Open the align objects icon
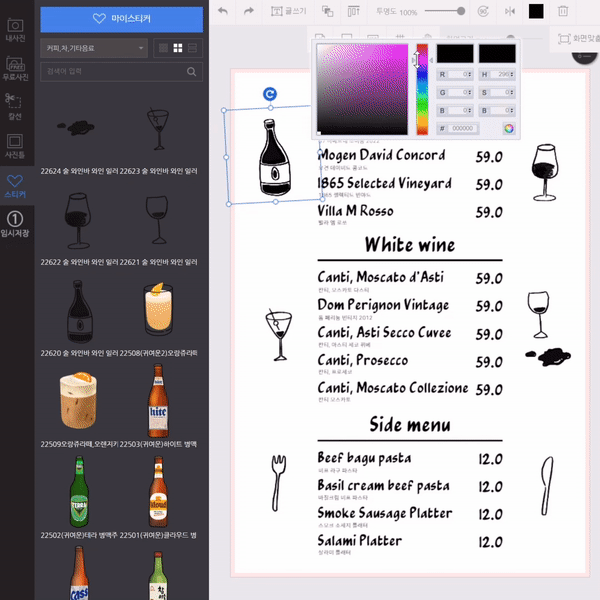This screenshot has height=600, width=600. pyautogui.click(x=353, y=11)
